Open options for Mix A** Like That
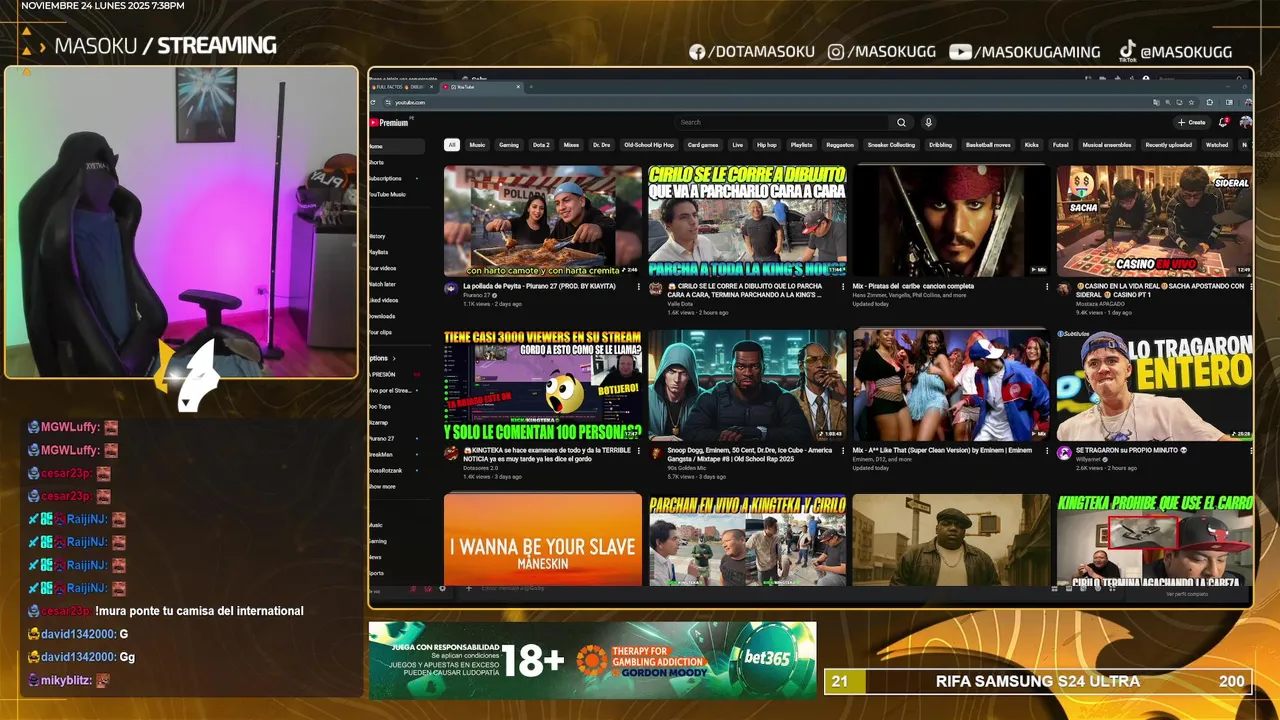1280x720 pixels. tap(1047, 451)
